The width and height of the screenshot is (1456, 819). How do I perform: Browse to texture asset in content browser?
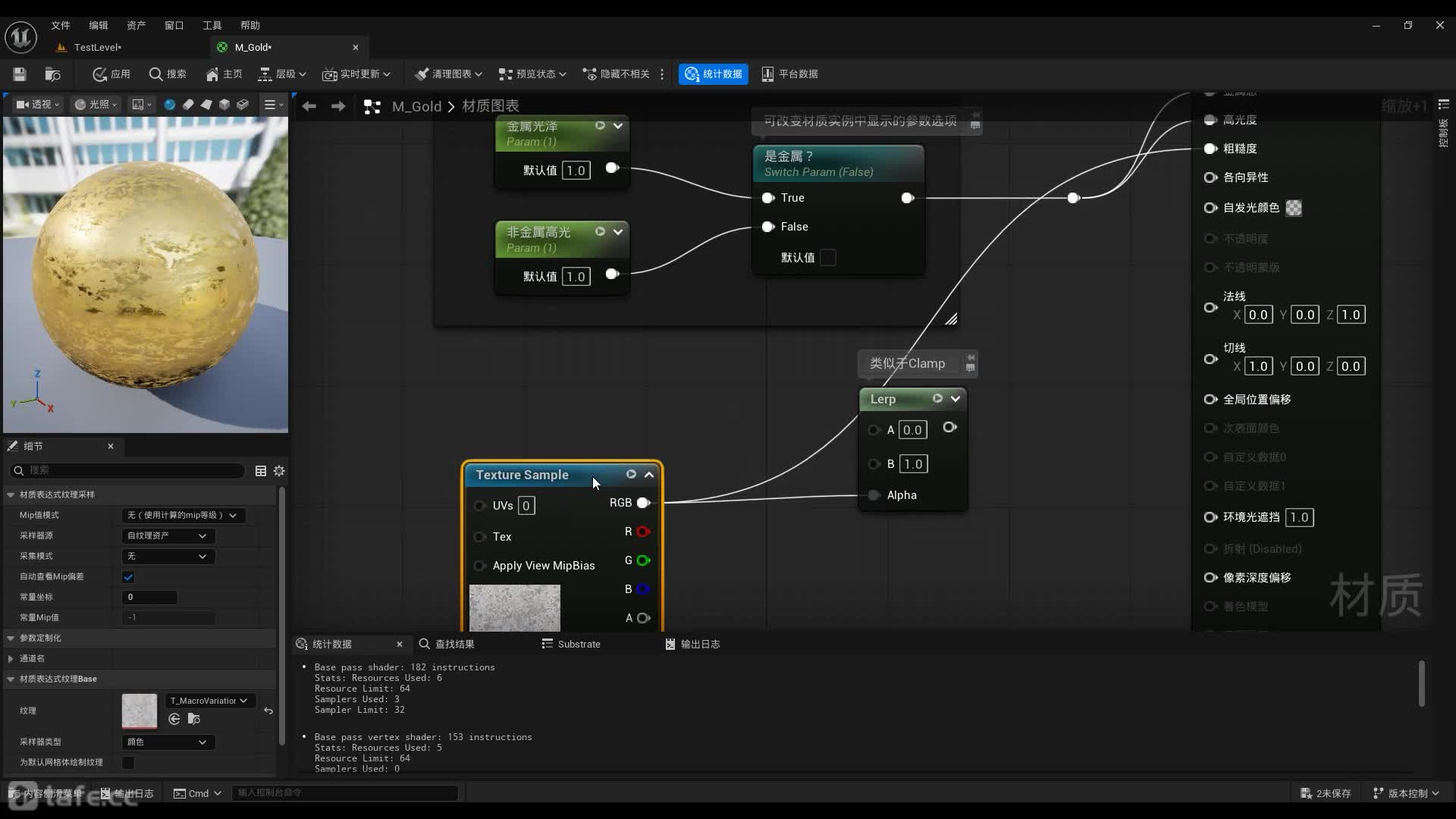pyautogui.click(x=194, y=719)
